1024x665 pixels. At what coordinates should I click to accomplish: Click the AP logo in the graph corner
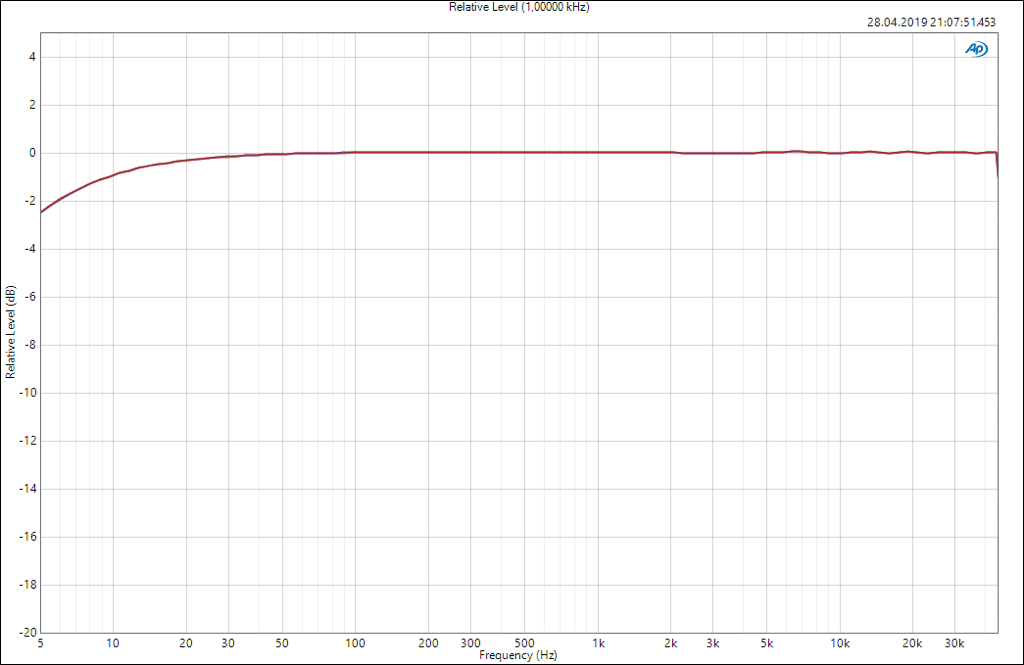(975, 49)
